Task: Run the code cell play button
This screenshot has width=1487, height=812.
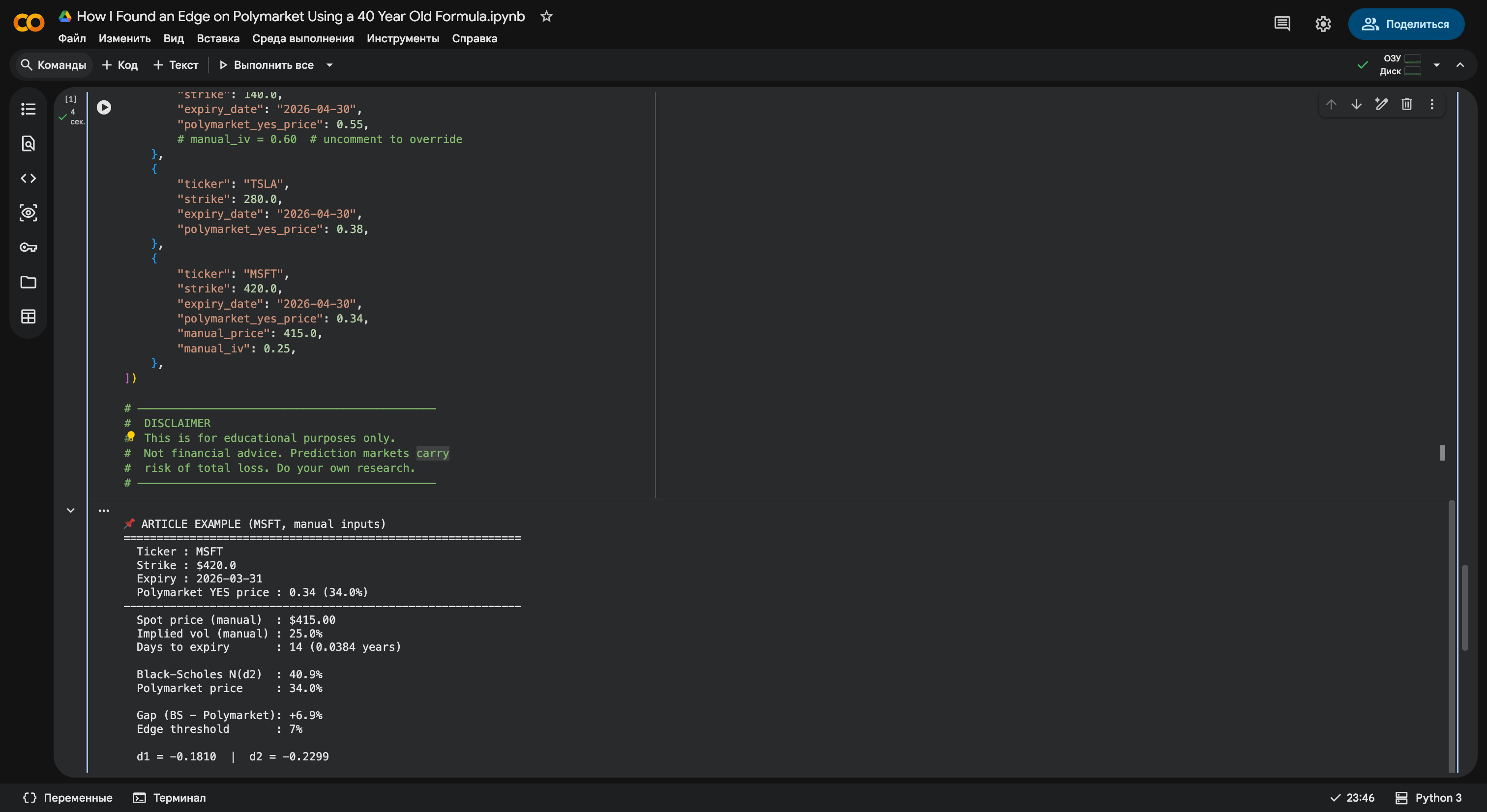Action: [104, 107]
